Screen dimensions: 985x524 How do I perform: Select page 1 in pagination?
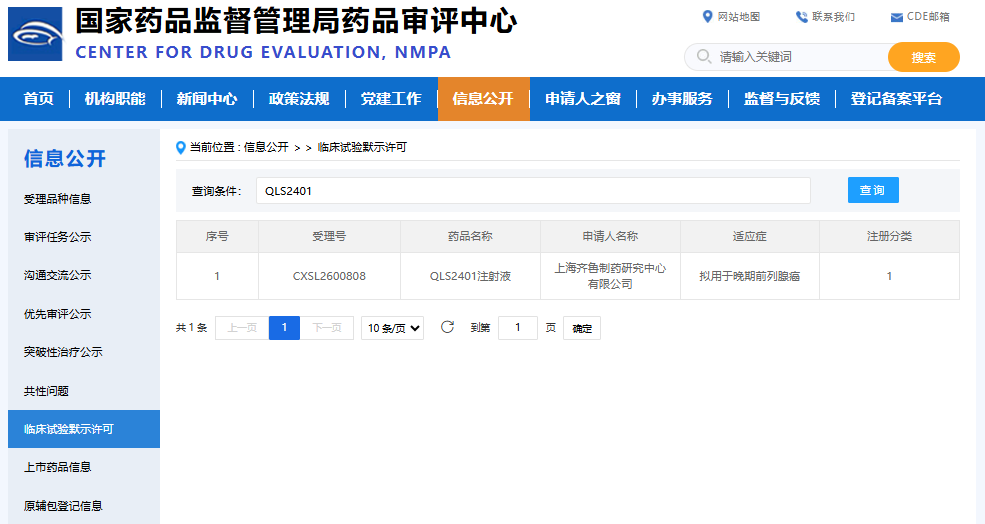coord(284,328)
